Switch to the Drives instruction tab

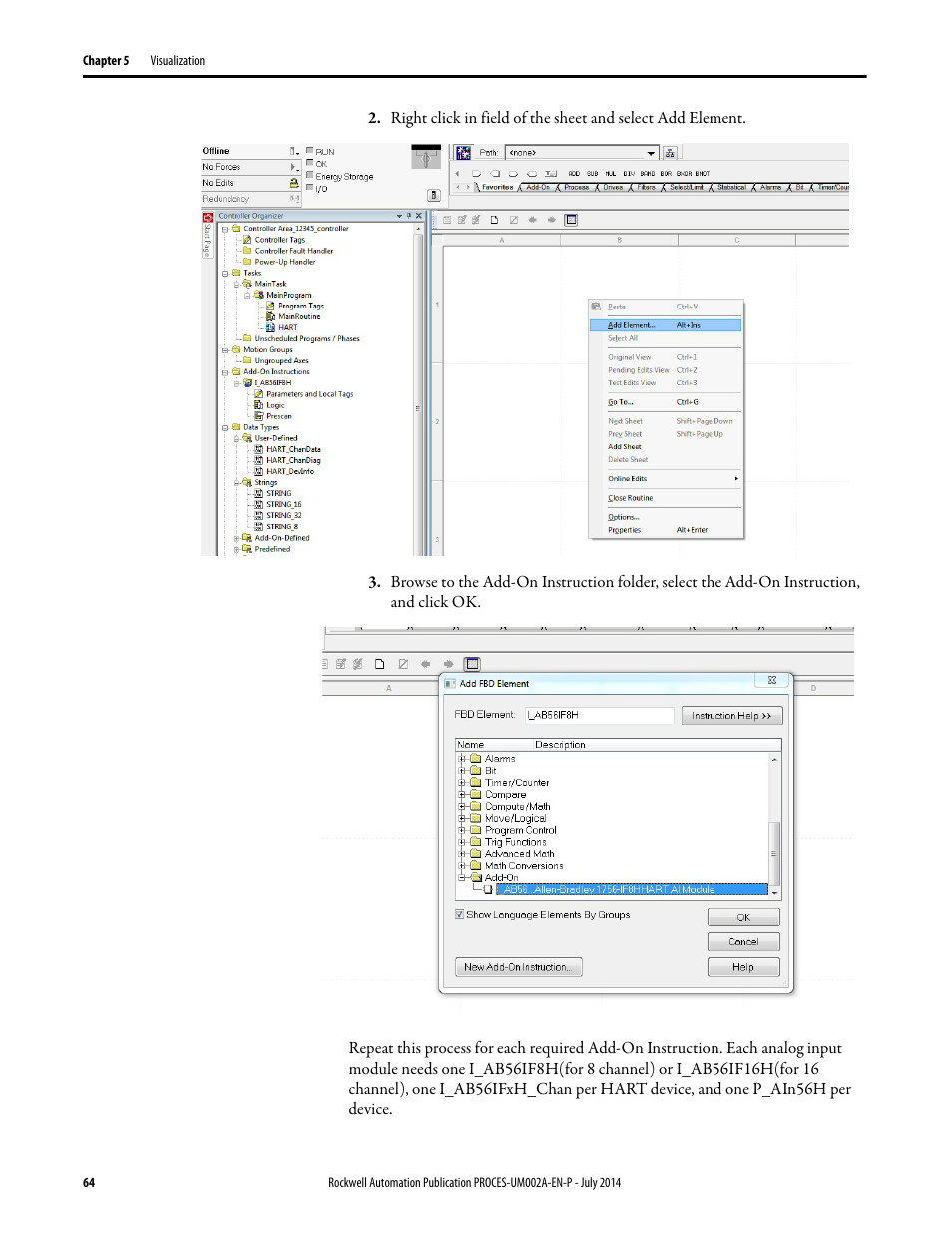(613, 187)
